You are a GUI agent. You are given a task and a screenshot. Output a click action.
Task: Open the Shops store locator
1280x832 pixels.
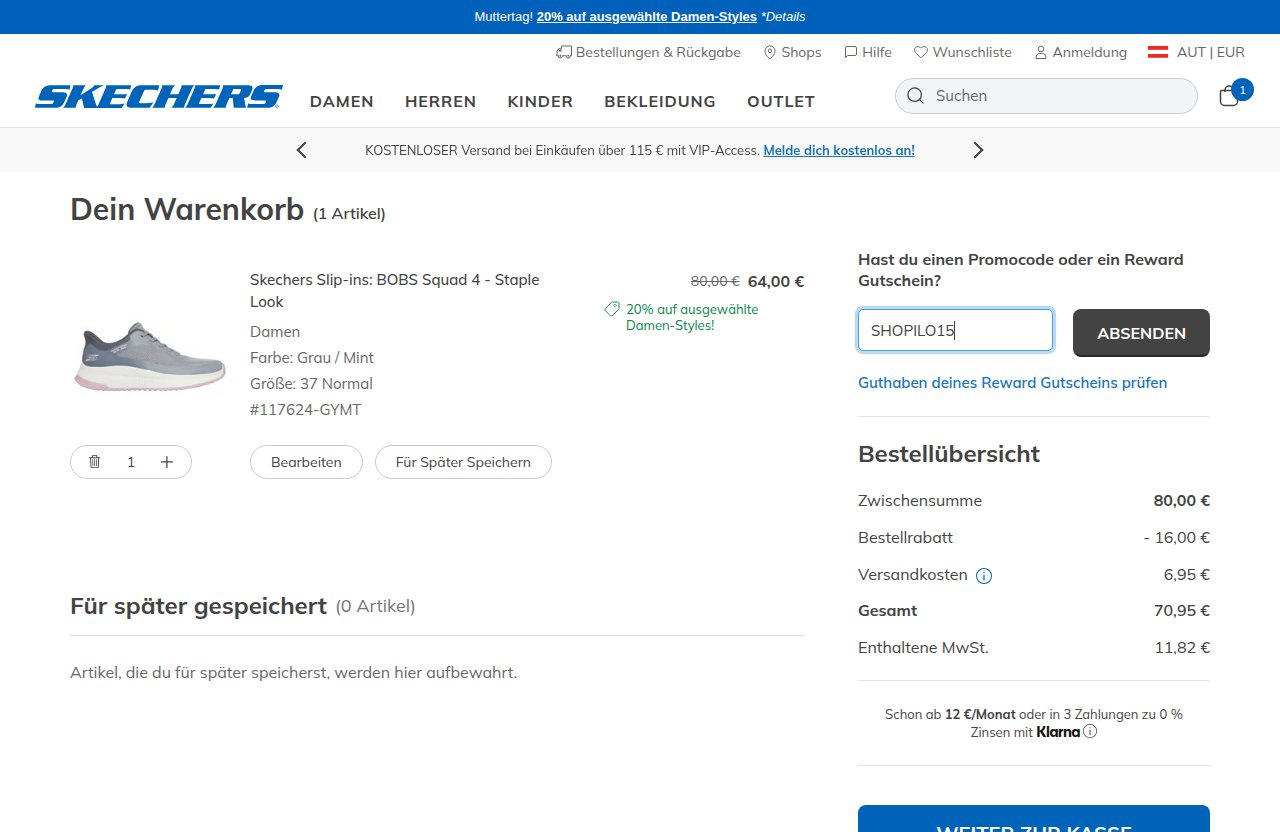click(x=792, y=52)
